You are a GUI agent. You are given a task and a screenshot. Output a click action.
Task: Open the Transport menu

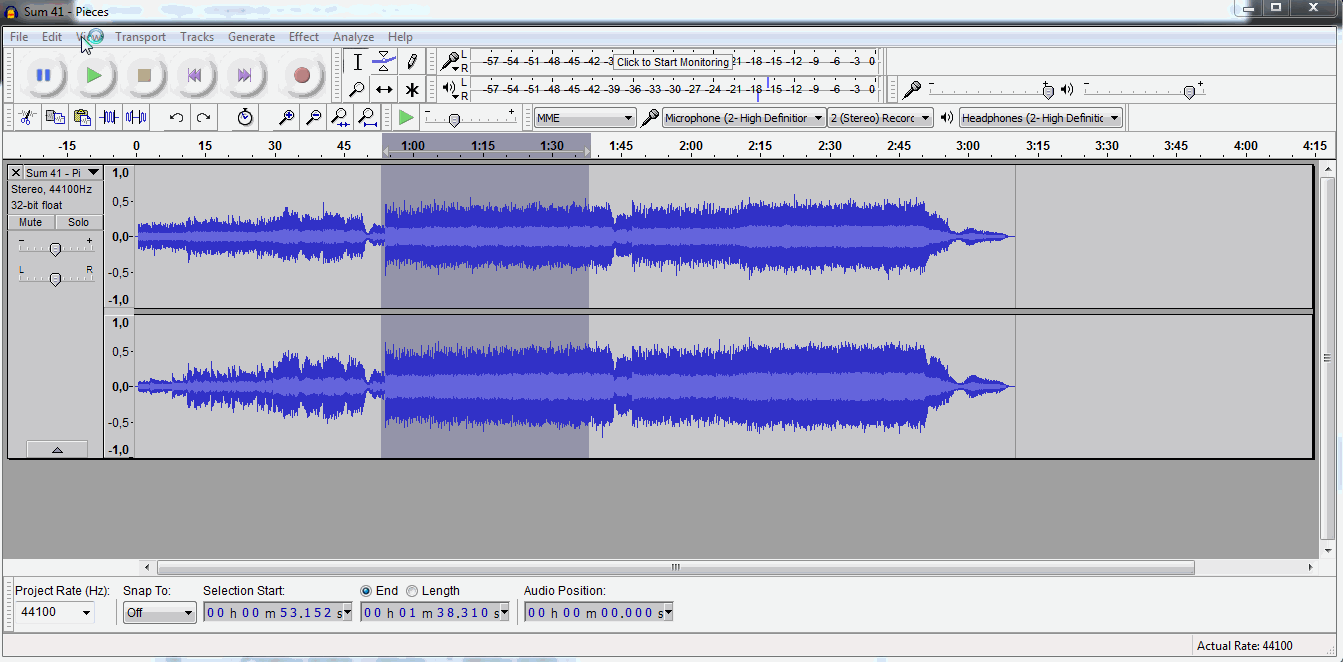pyautogui.click(x=141, y=37)
